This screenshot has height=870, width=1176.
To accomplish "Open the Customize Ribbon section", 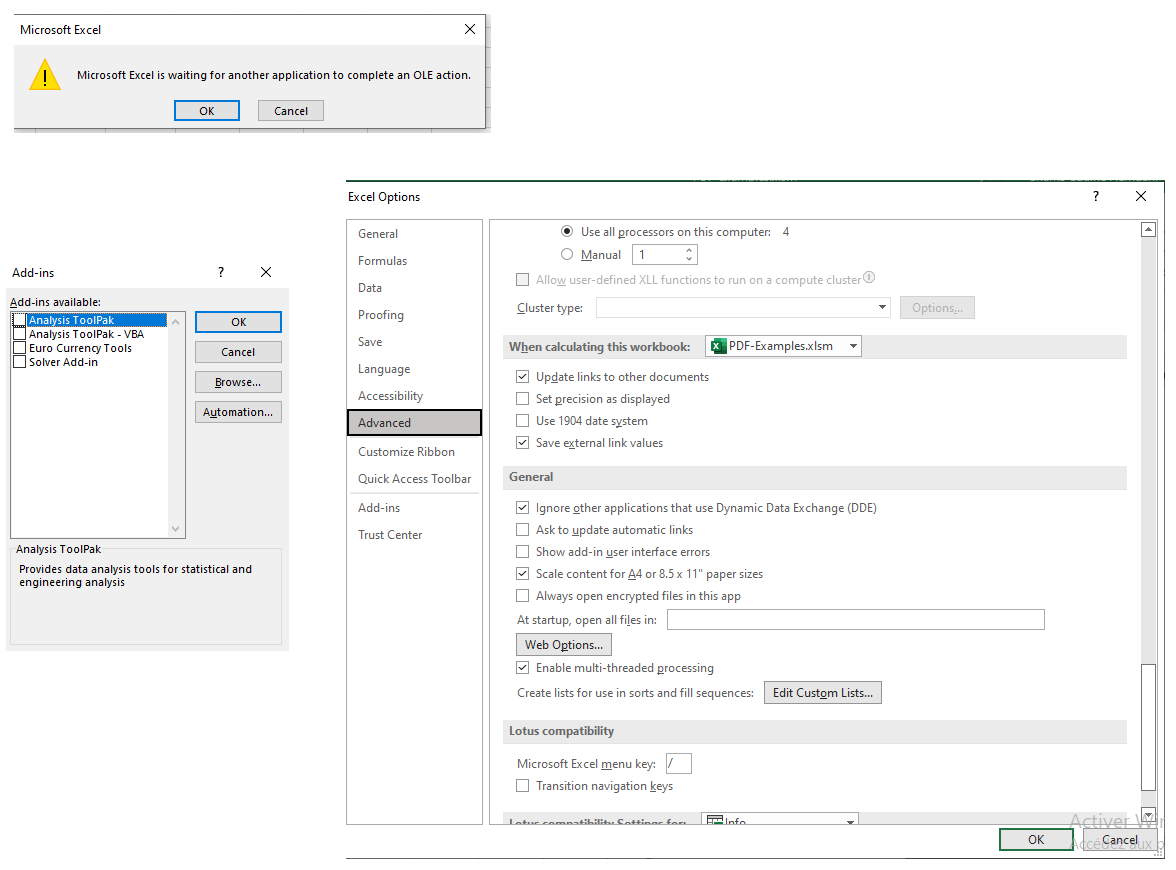I will 404,451.
